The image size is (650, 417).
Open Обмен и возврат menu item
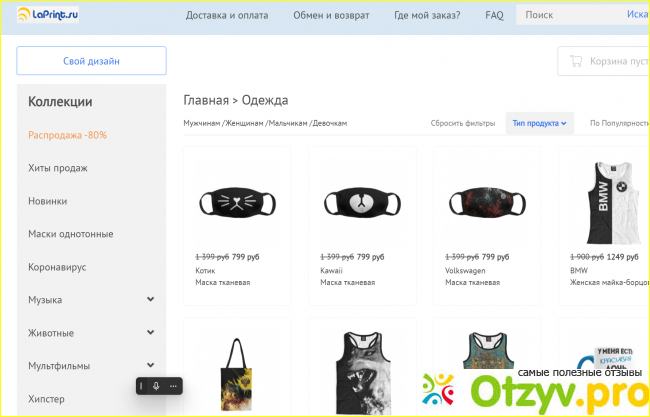[x=331, y=15]
